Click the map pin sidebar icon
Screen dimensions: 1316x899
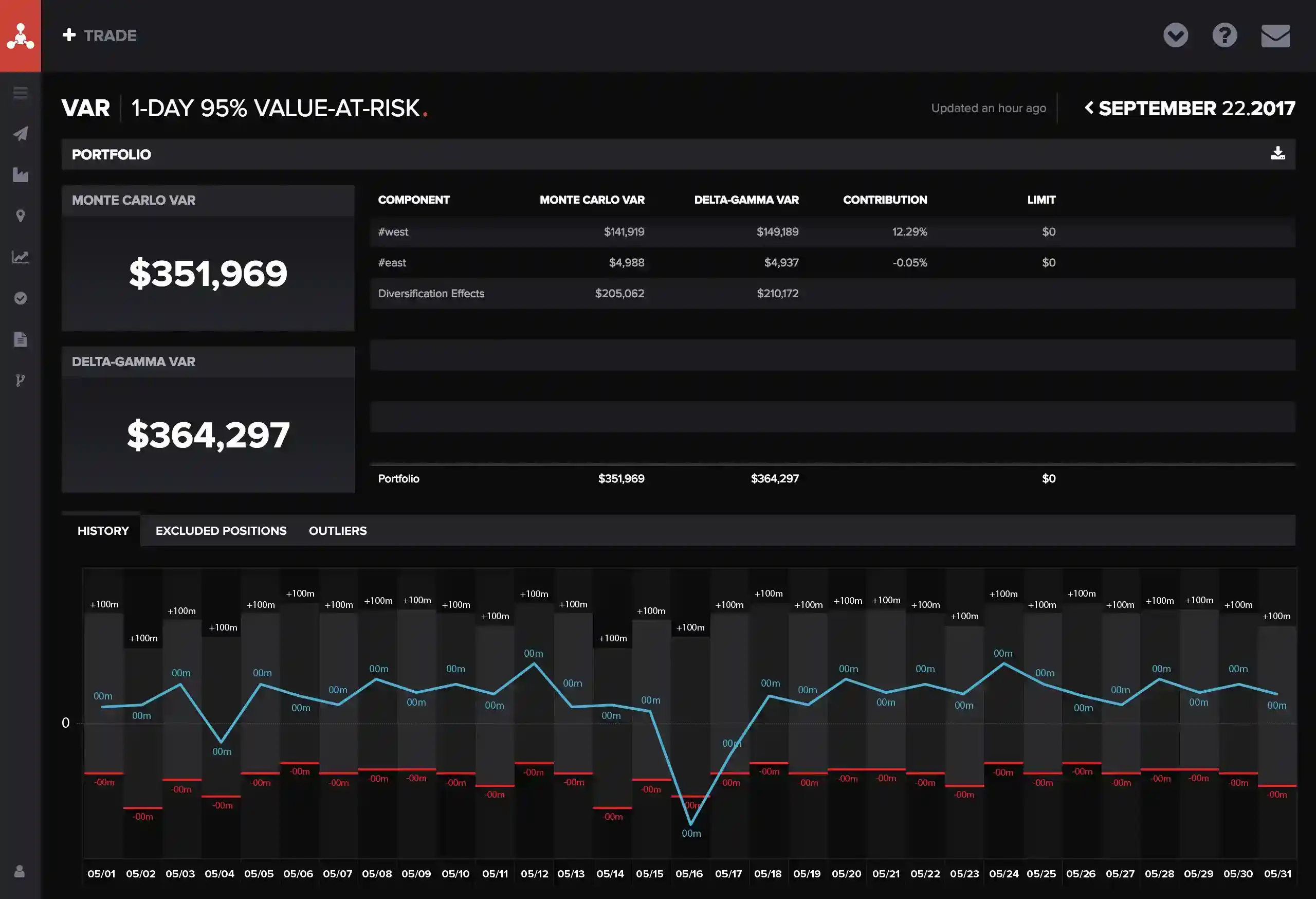tap(21, 216)
